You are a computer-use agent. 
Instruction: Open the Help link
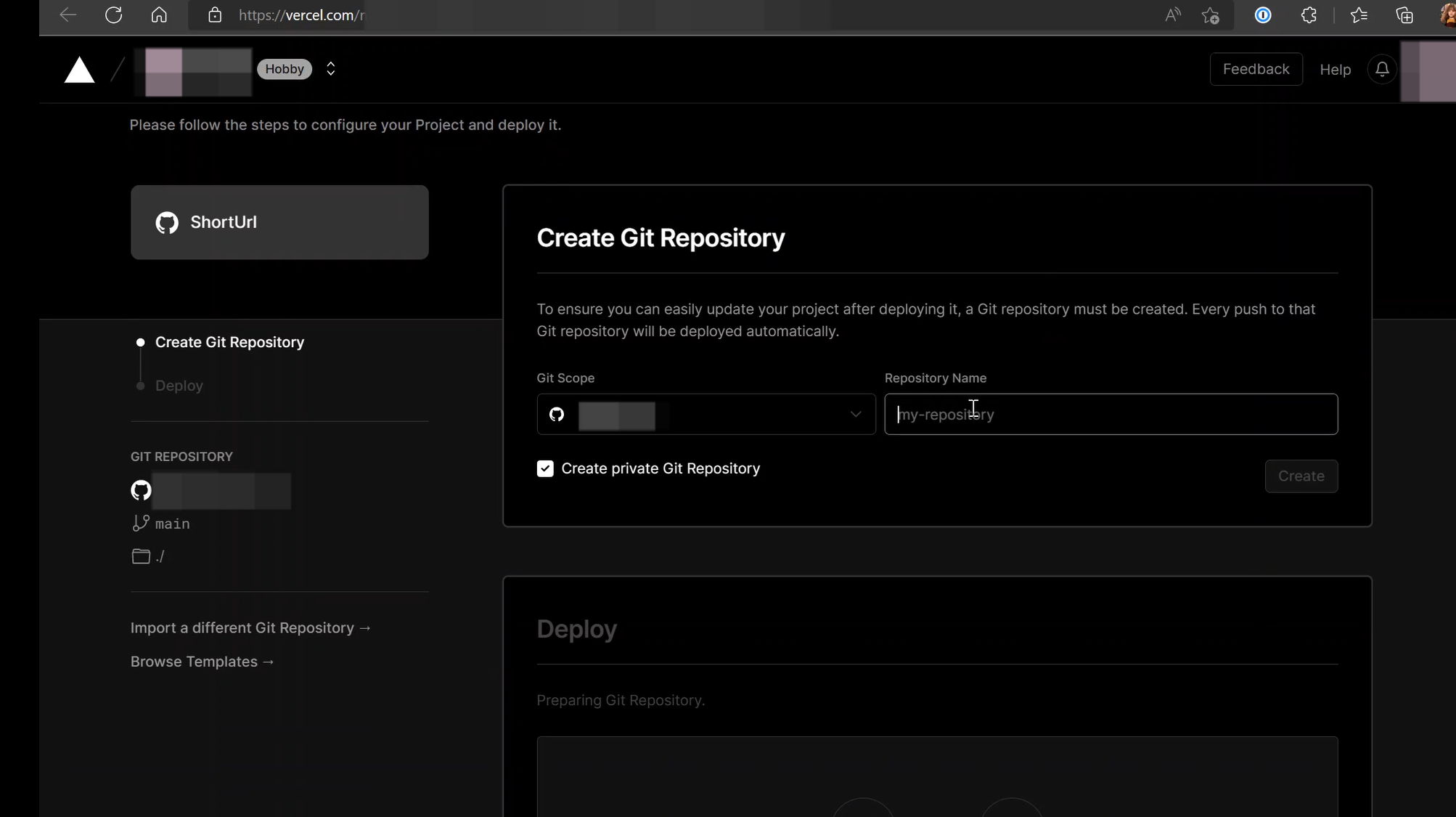[1335, 70]
